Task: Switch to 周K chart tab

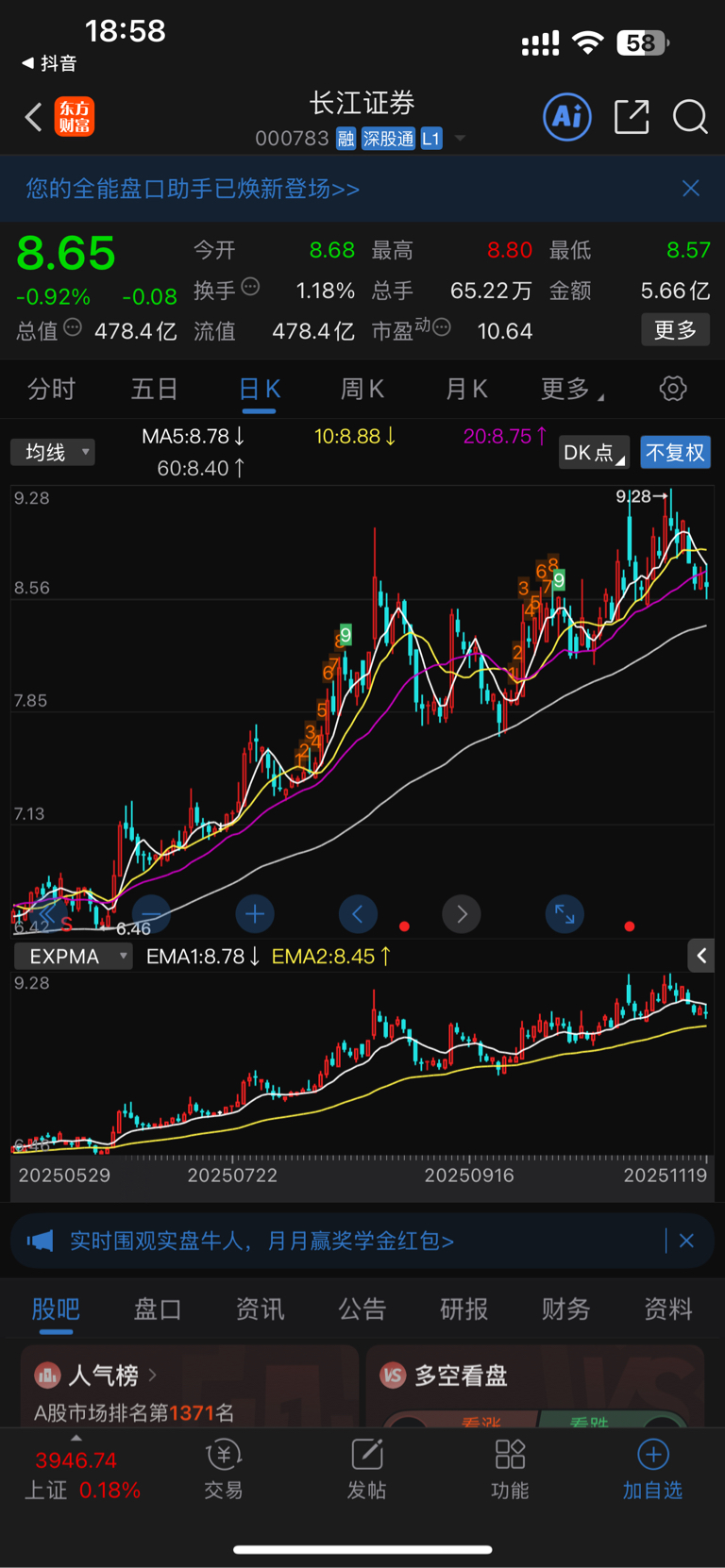Action: [362, 389]
